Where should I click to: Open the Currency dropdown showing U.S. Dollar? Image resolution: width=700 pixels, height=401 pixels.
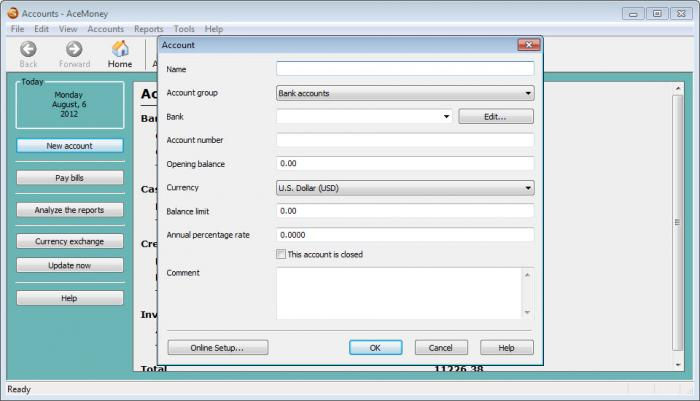405,188
